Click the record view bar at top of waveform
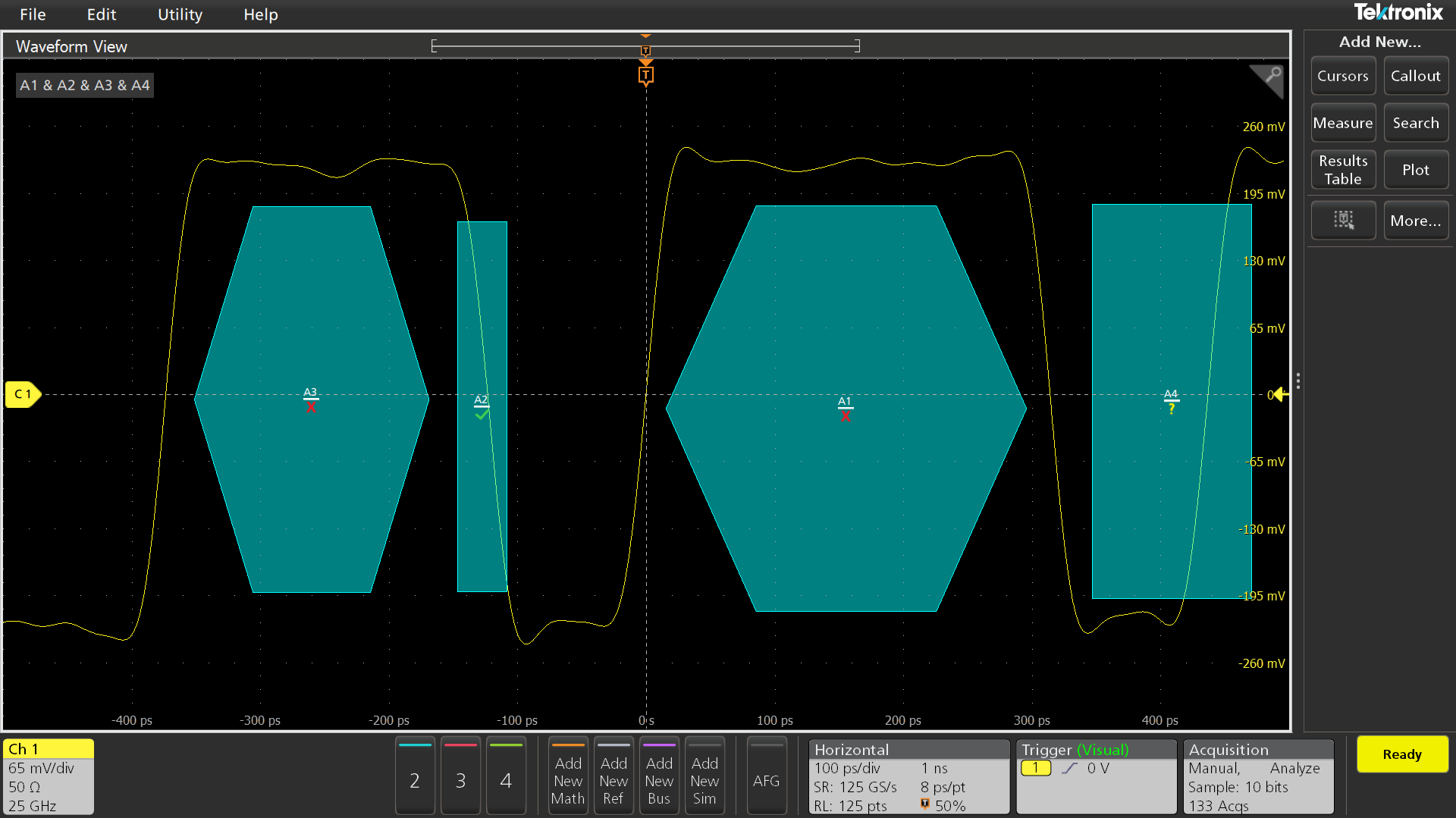The image size is (1456, 818). [645, 45]
